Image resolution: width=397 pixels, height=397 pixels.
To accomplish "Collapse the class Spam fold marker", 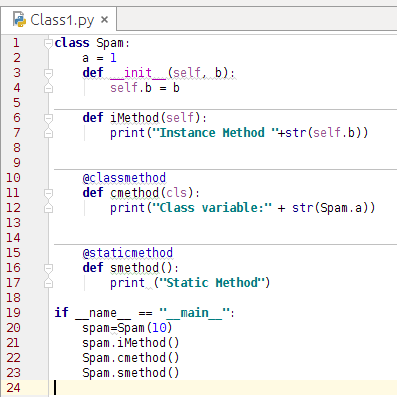I will (x=48, y=43).
